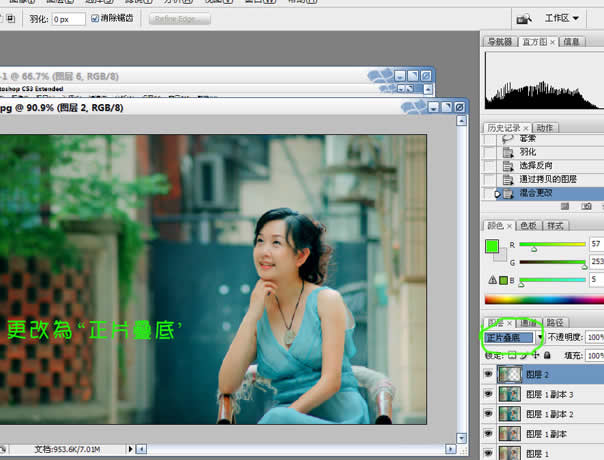This screenshot has height=460, width=604.
Task: Click the out-of-gamut warning triangle
Action: pyautogui.click(x=492, y=280)
